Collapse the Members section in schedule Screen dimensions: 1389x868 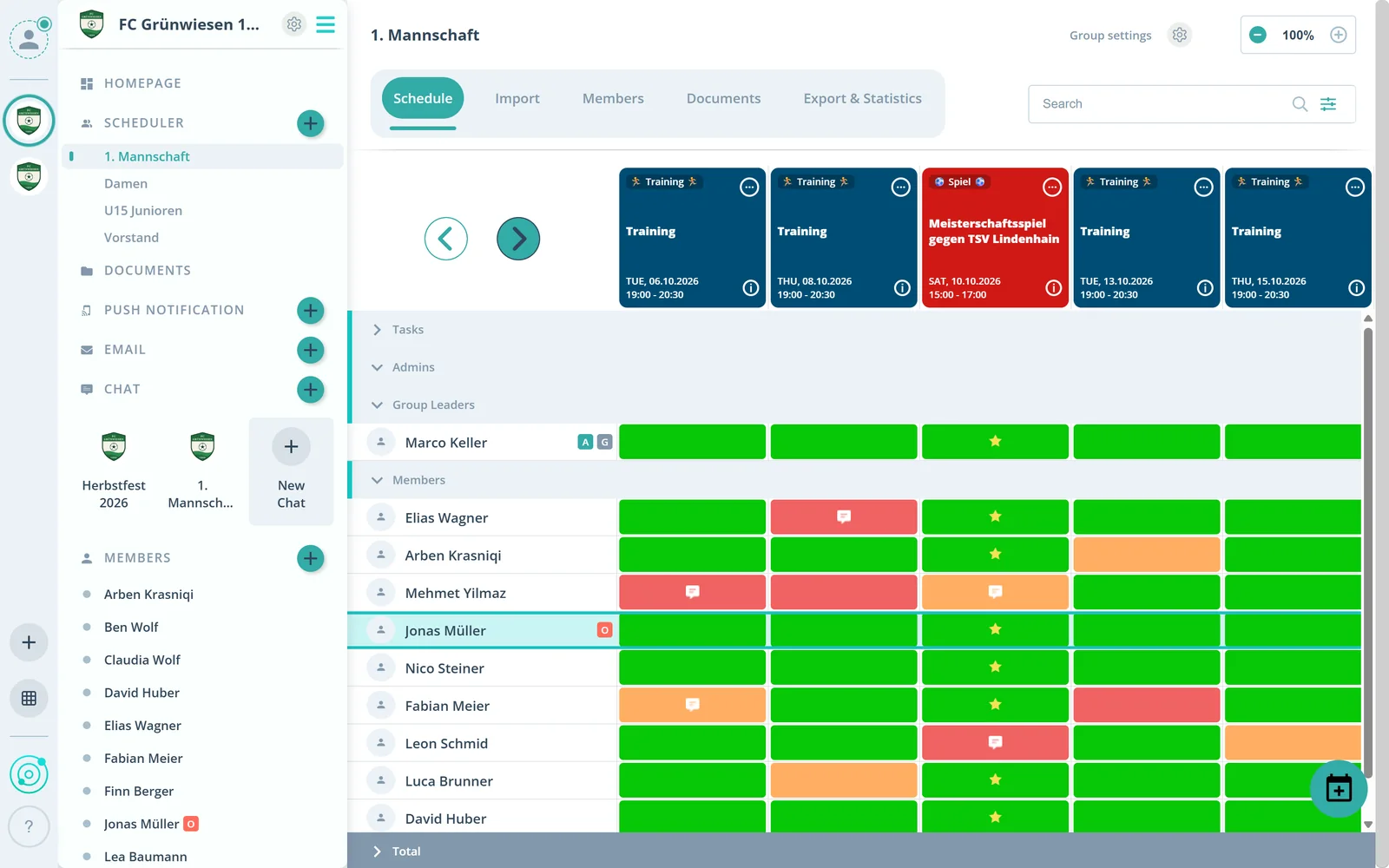(377, 480)
